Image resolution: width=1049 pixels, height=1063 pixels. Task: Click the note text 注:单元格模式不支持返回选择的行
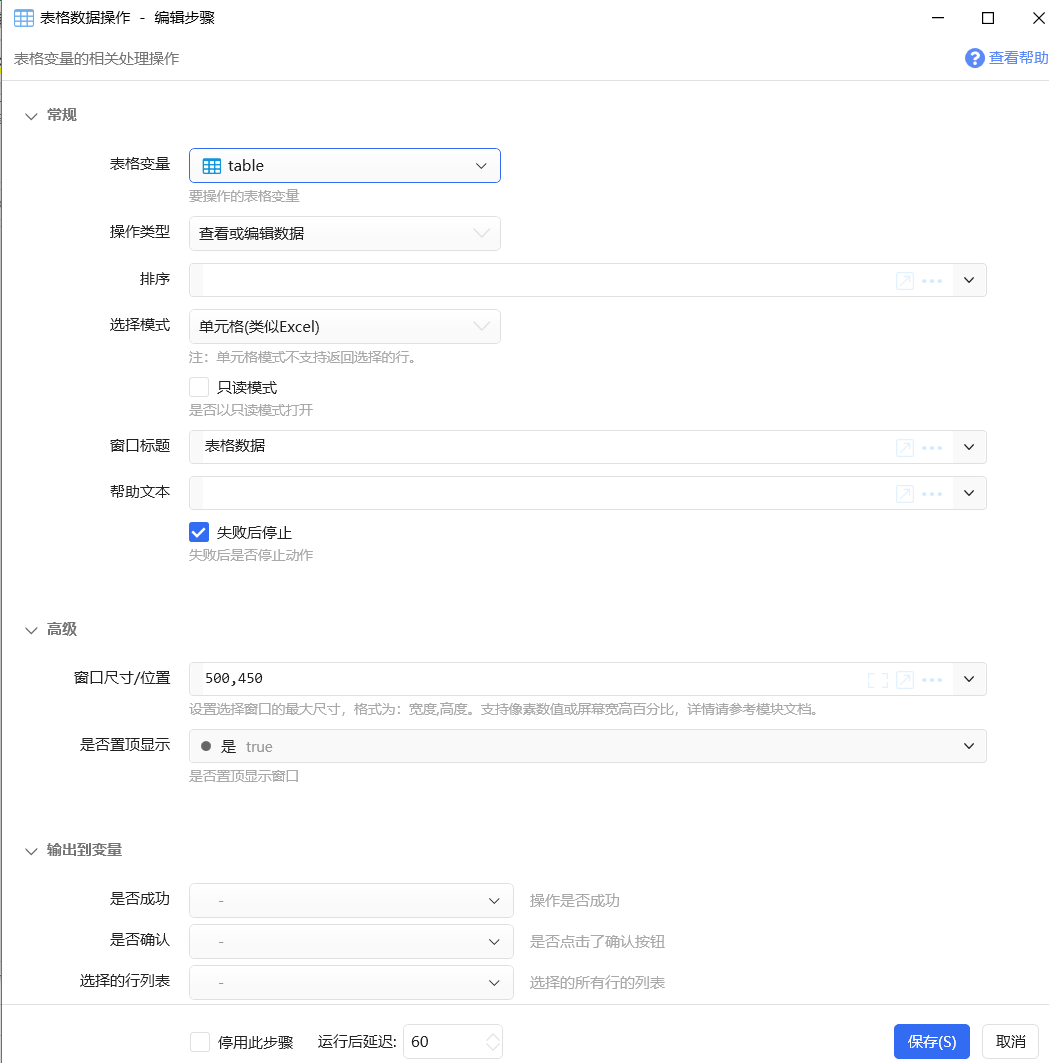pos(302,357)
